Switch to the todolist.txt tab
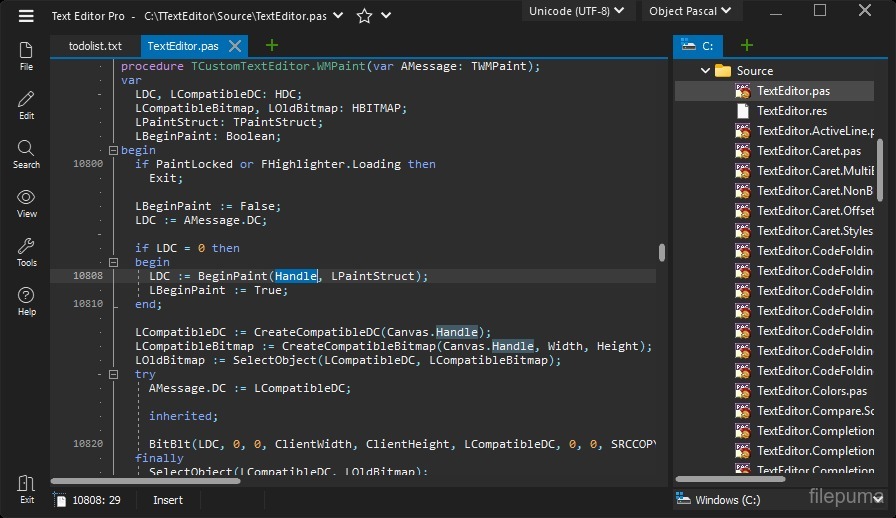 pyautogui.click(x=95, y=46)
